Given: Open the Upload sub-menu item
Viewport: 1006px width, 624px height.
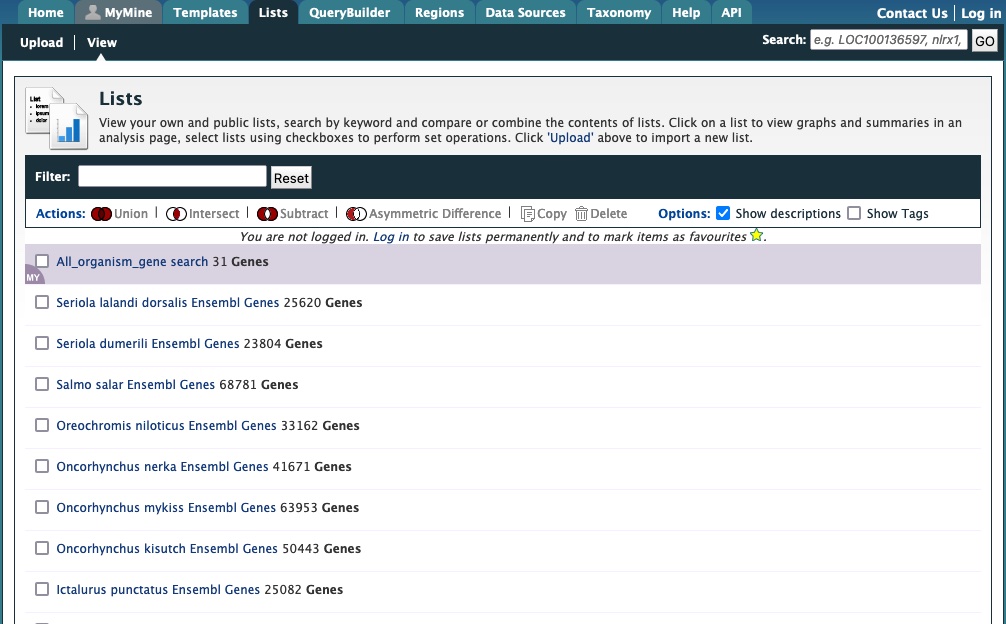Looking at the screenshot, I should (42, 42).
